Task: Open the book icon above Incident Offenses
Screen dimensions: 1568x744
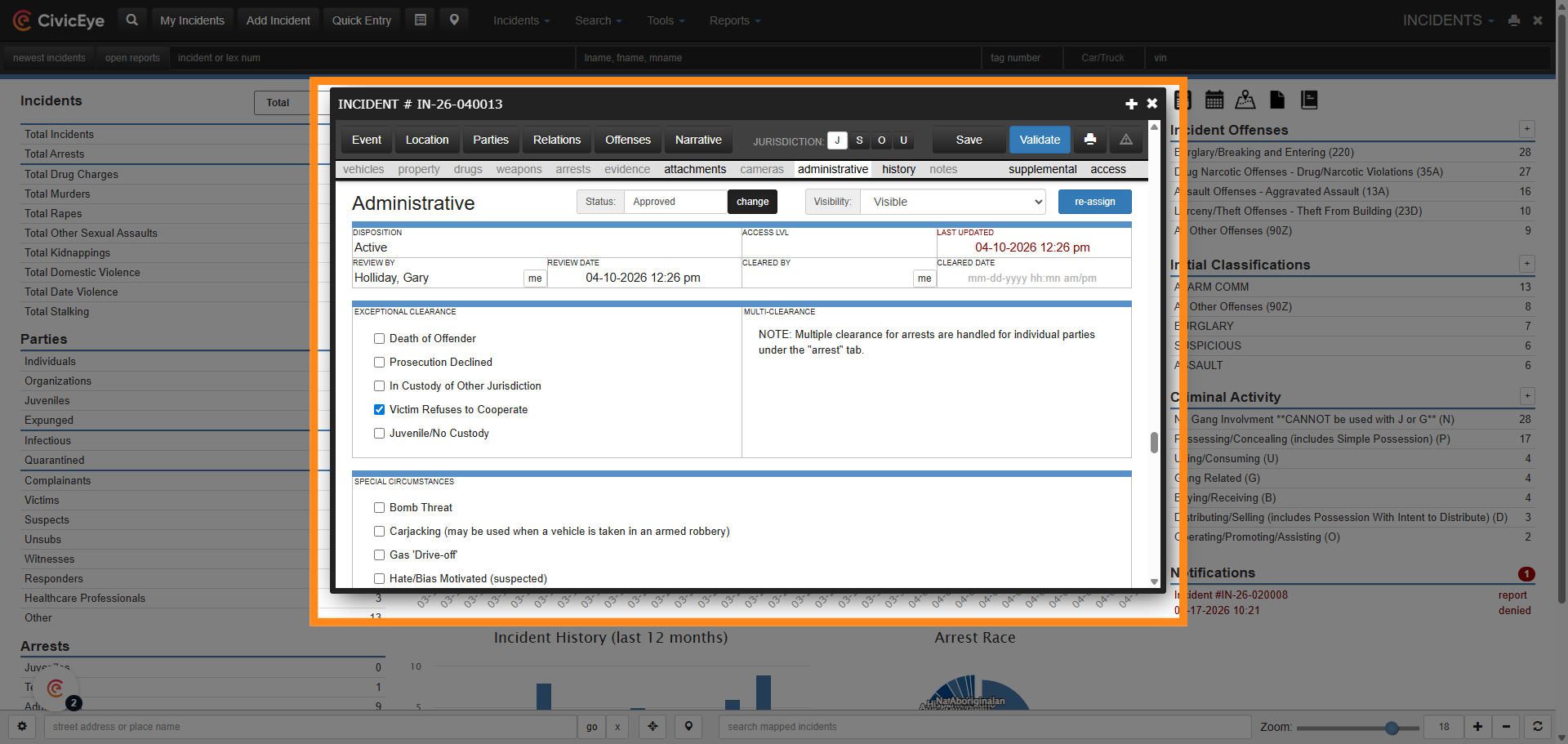Action: [1309, 100]
